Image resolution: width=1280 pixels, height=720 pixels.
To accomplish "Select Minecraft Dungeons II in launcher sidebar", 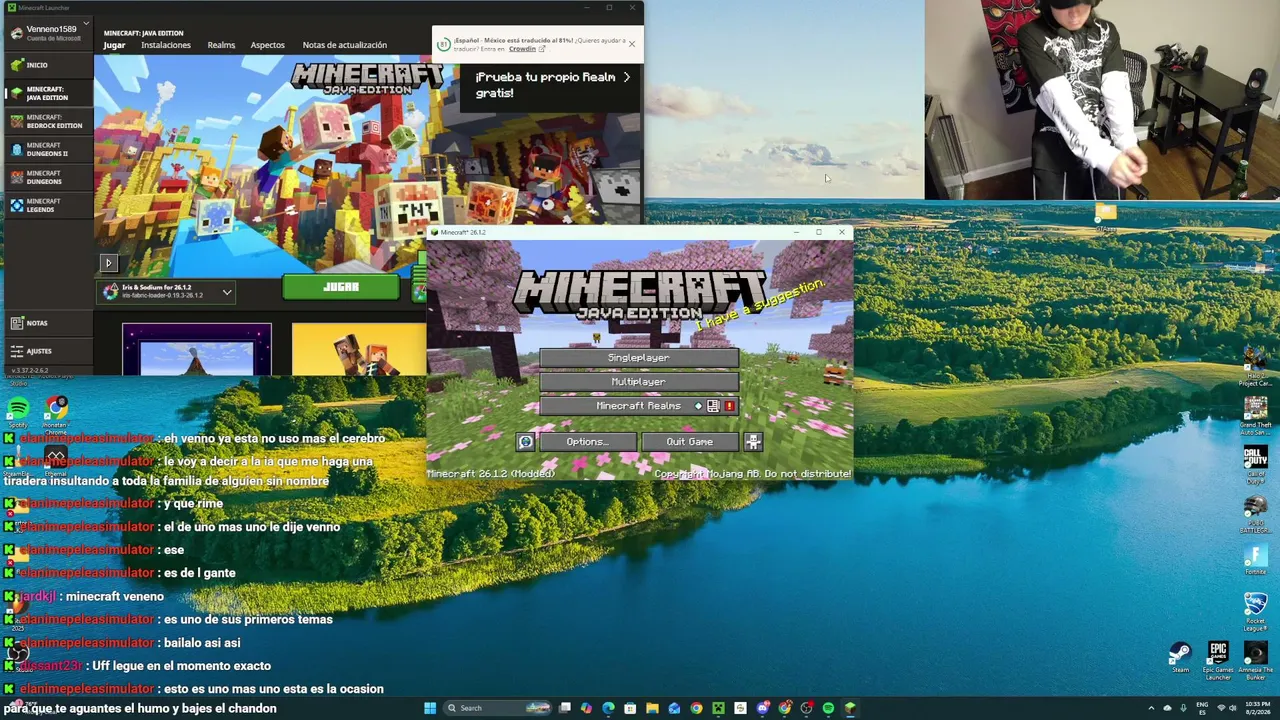I will 46,149.
